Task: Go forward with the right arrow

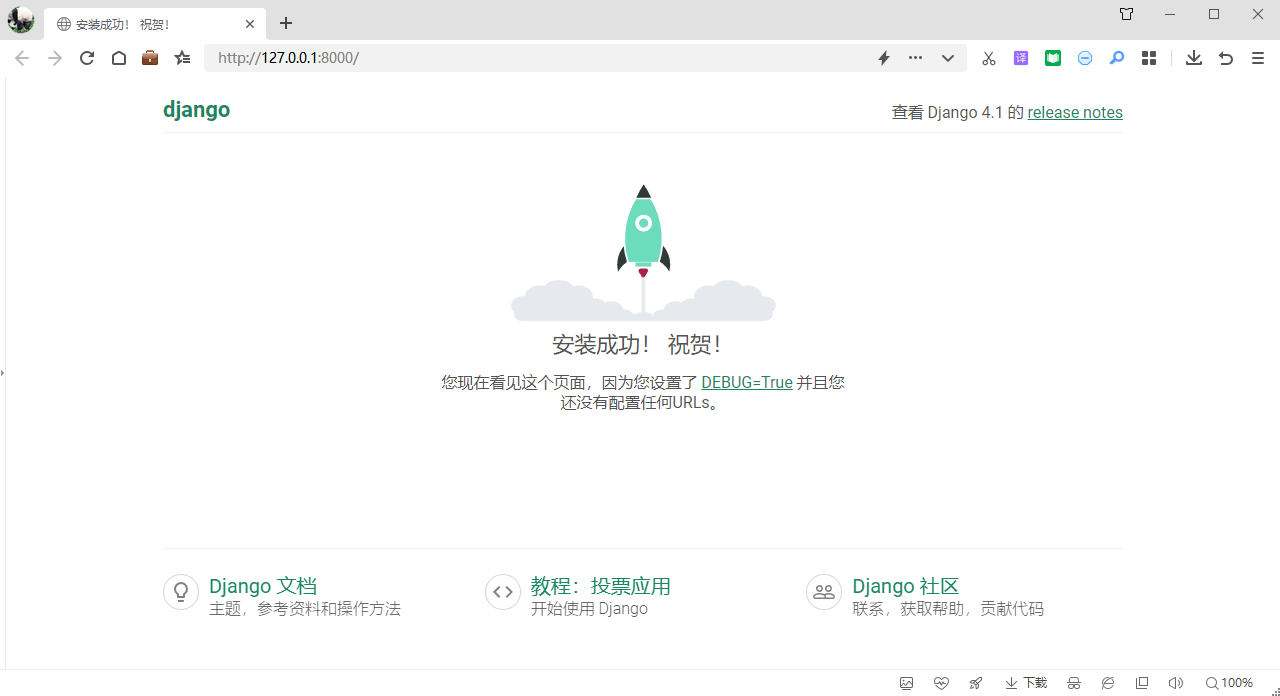Action: 55,58
